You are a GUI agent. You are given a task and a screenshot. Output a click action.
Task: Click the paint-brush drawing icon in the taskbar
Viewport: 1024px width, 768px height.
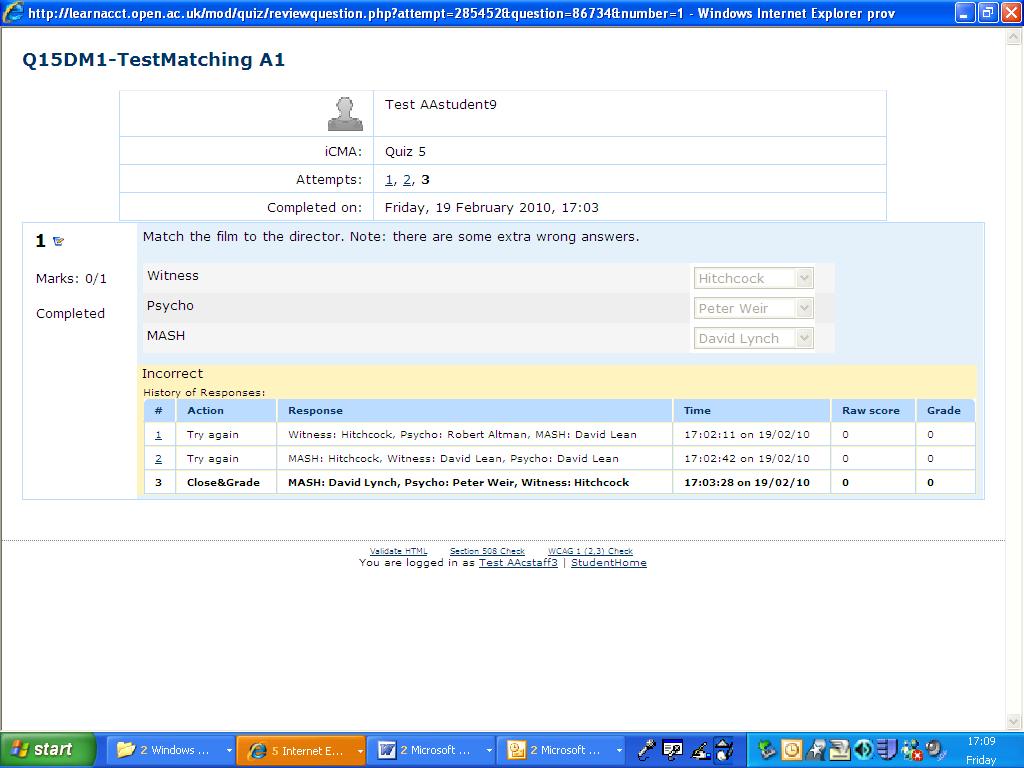coord(724,750)
